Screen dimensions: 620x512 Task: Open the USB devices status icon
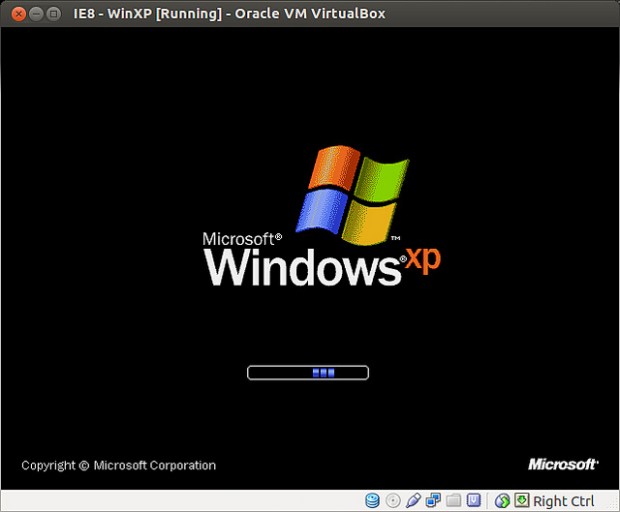click(x=413, y=501)
